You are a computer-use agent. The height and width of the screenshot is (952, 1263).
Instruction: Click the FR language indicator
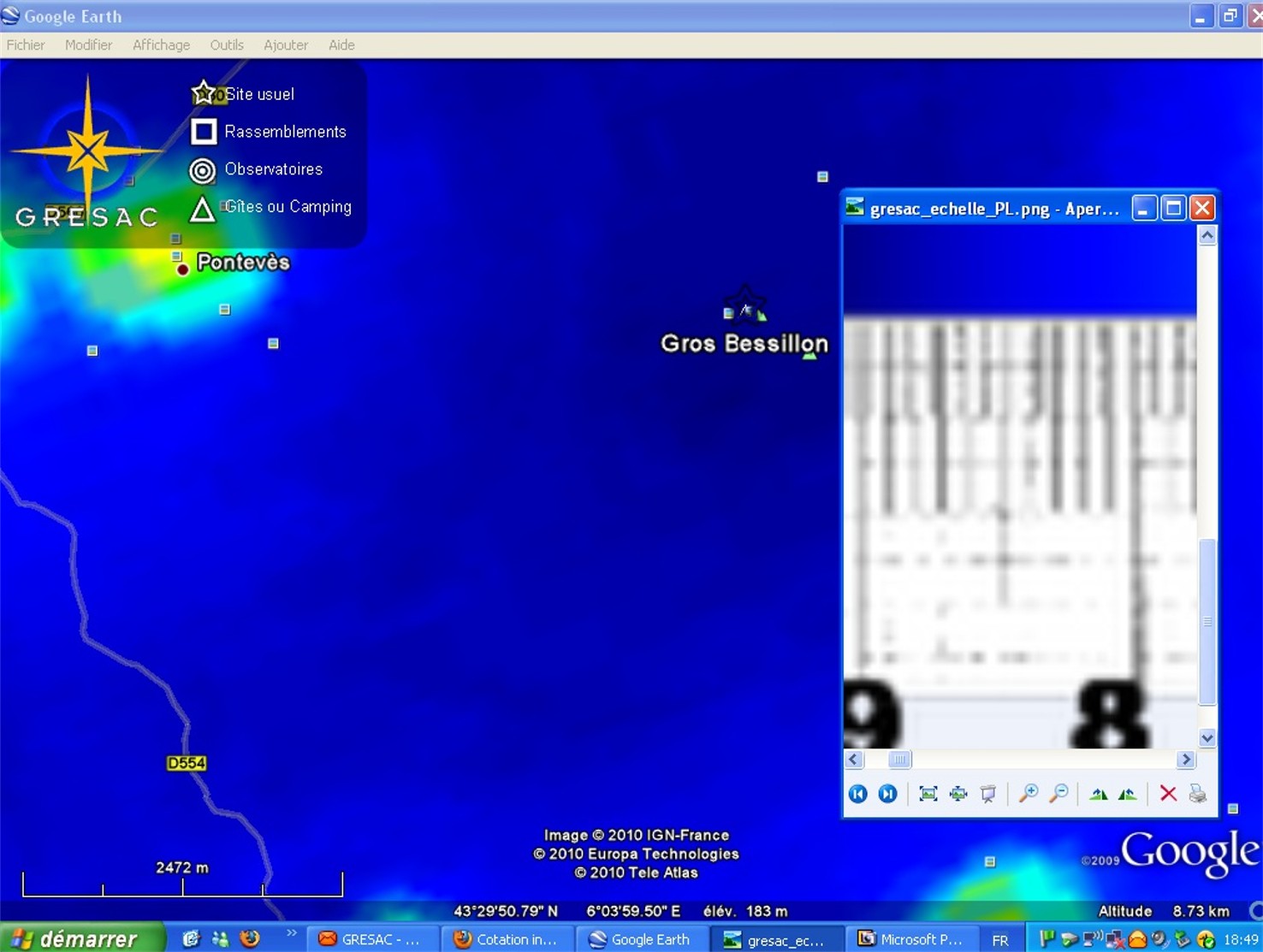tap(999, 940)
